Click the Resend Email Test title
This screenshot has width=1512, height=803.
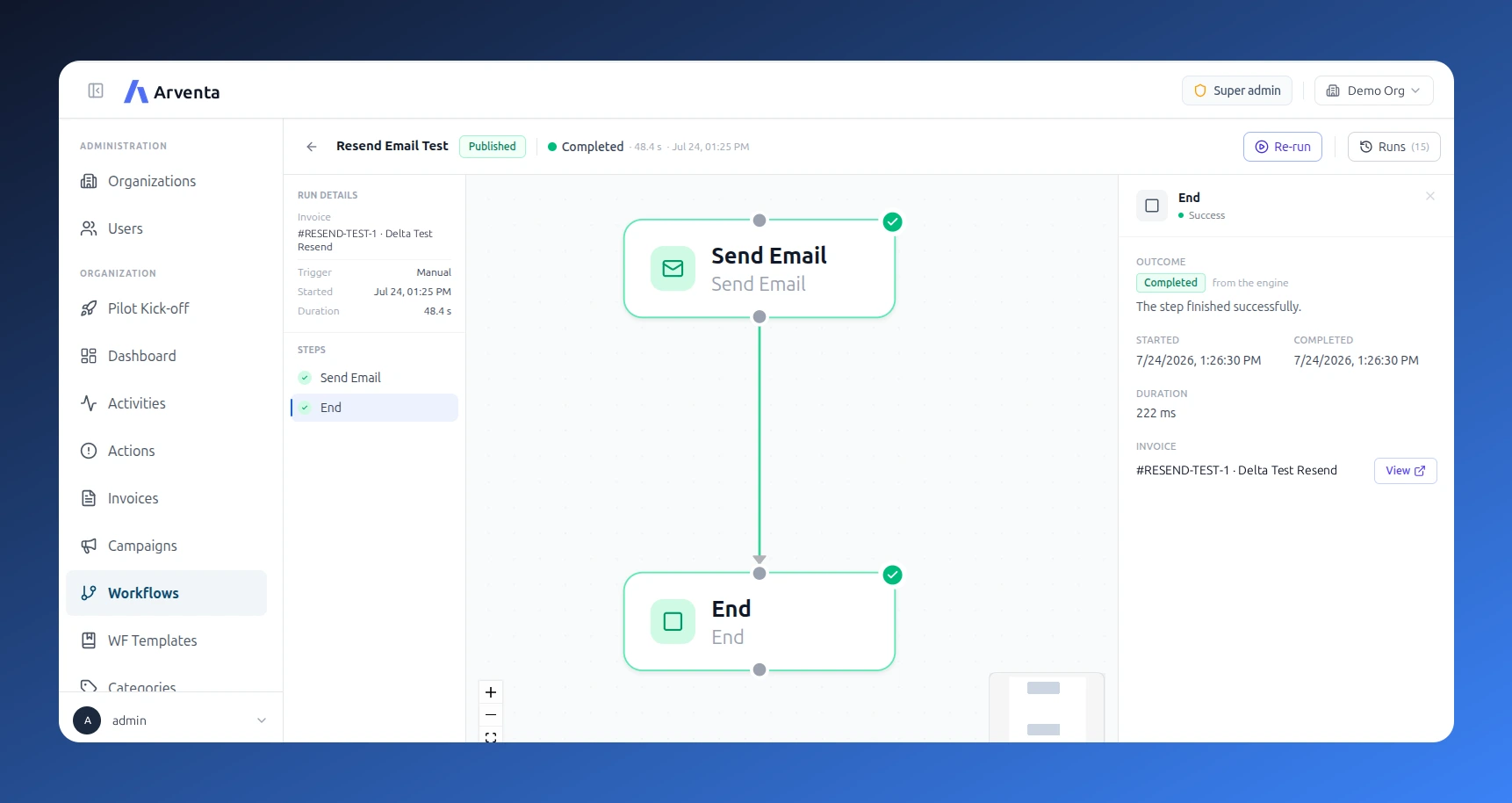point(392,146)
